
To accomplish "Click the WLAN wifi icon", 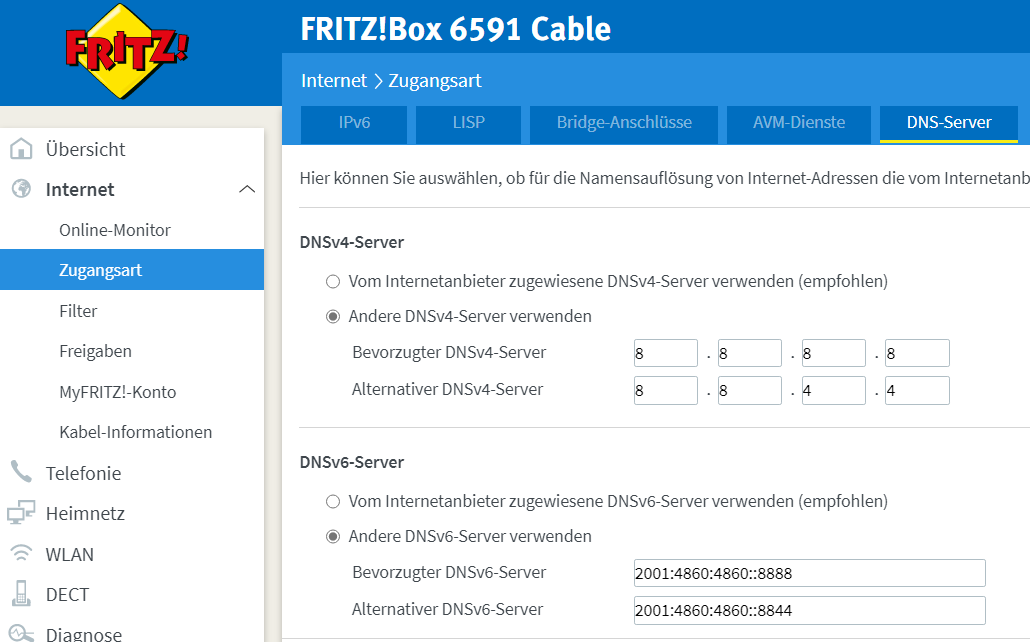I will (21, 553).
